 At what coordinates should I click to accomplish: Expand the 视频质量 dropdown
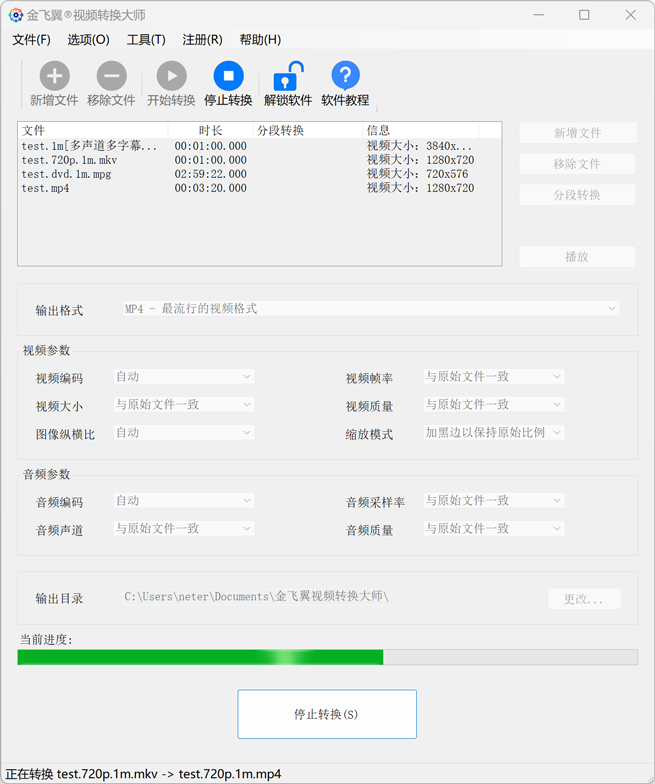(x=494, y=404)
